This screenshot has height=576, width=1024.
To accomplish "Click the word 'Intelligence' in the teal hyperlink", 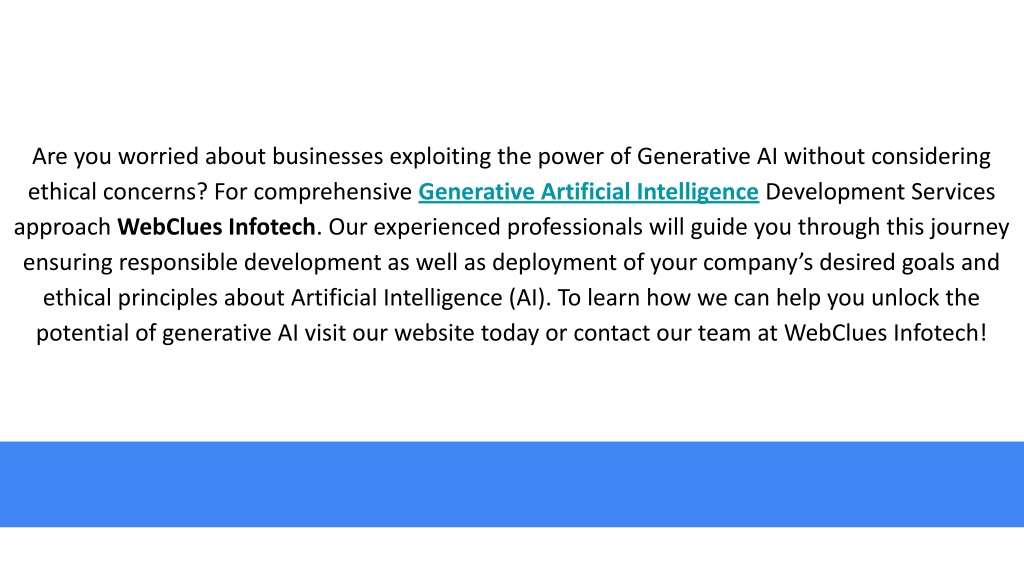I will coord(697,192).
